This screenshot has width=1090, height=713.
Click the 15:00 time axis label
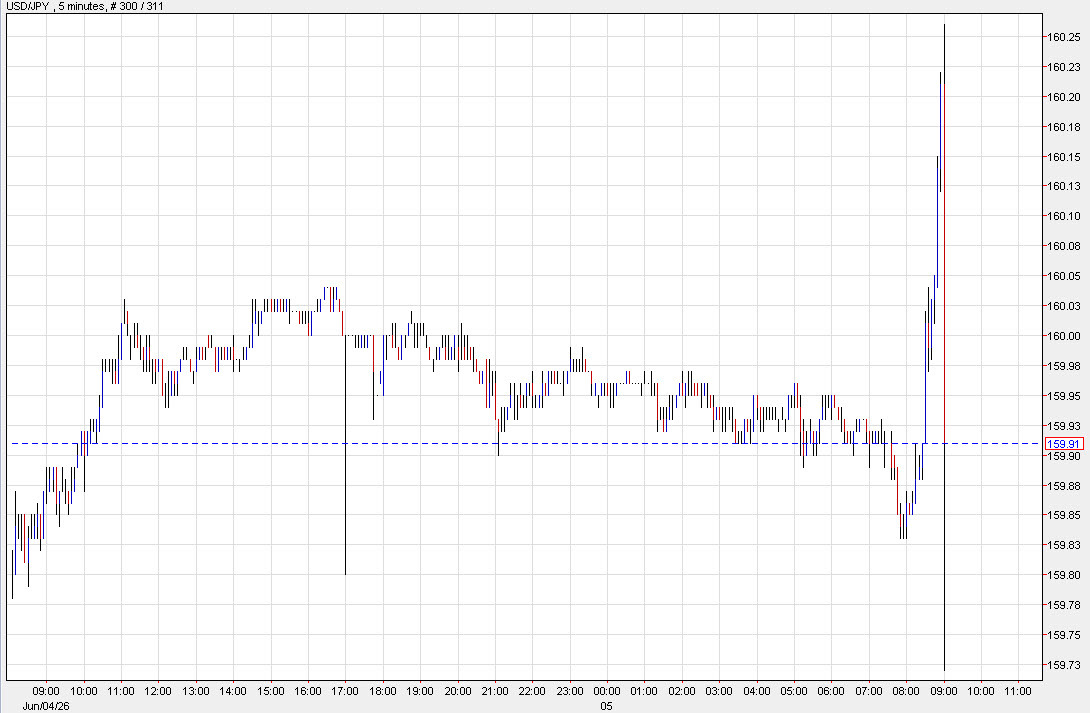click(270, 691)
